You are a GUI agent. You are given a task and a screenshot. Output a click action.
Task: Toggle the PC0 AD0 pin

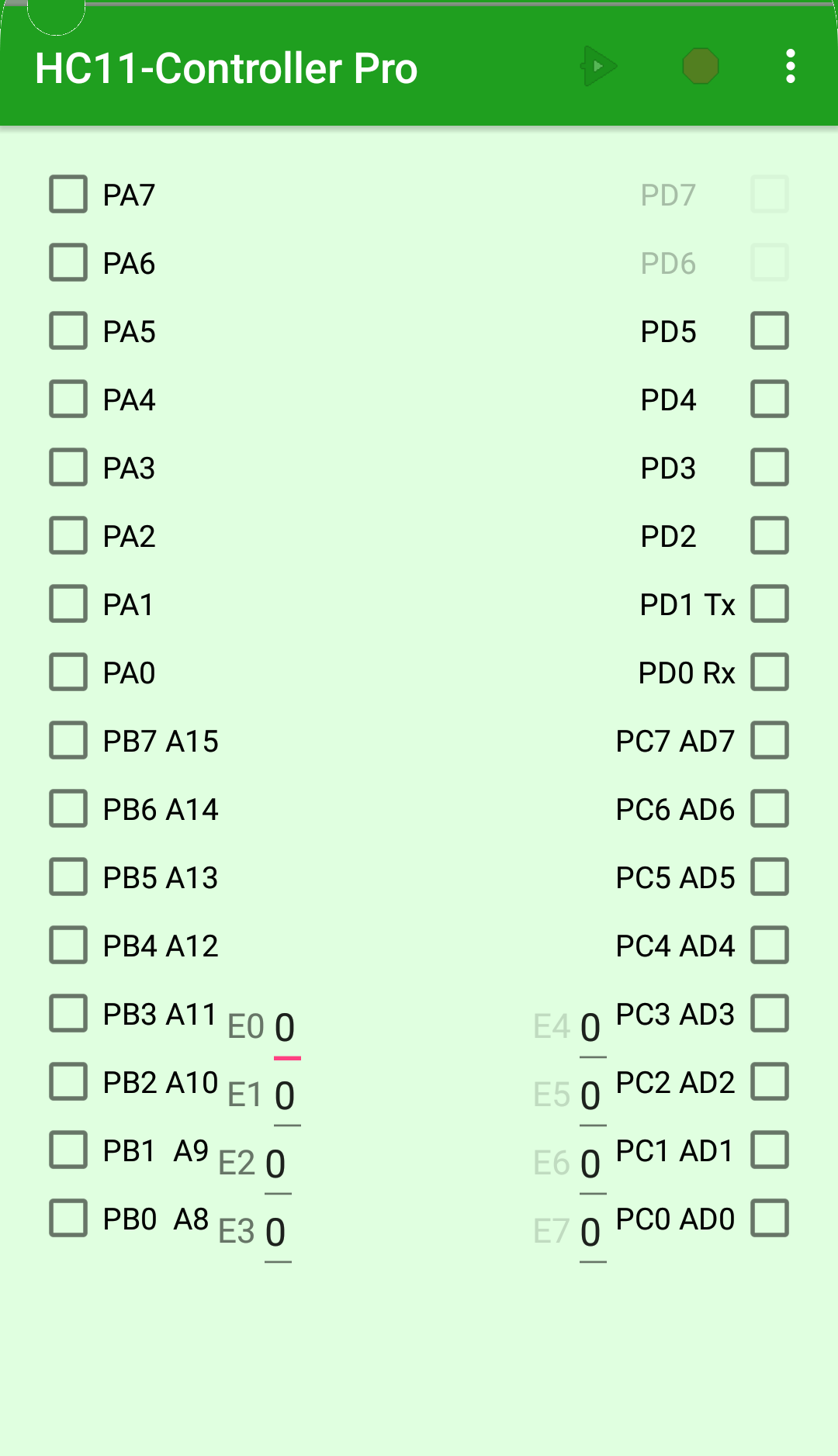(x=770, y=1218)
